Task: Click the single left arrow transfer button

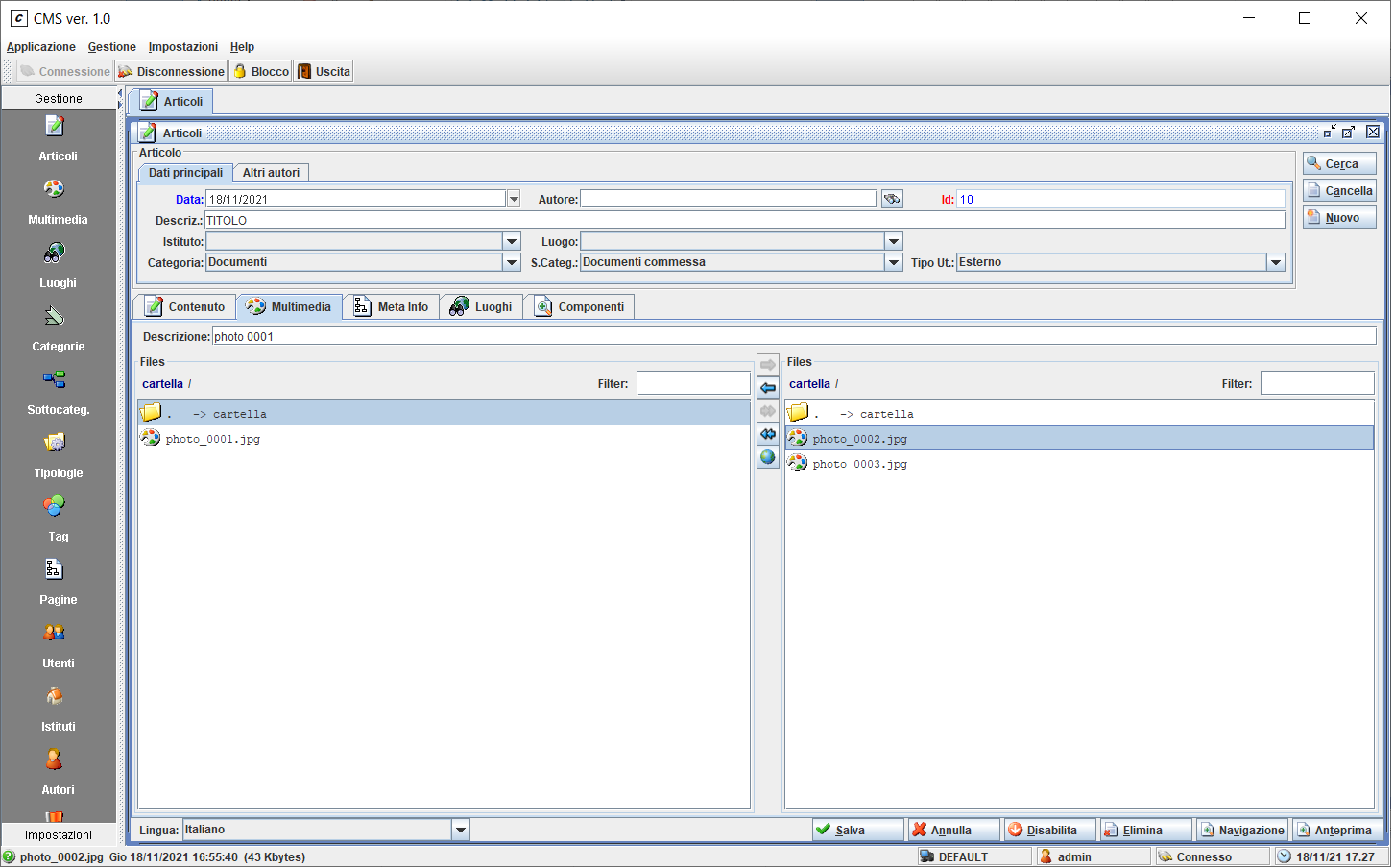Action: click(768, 388)
